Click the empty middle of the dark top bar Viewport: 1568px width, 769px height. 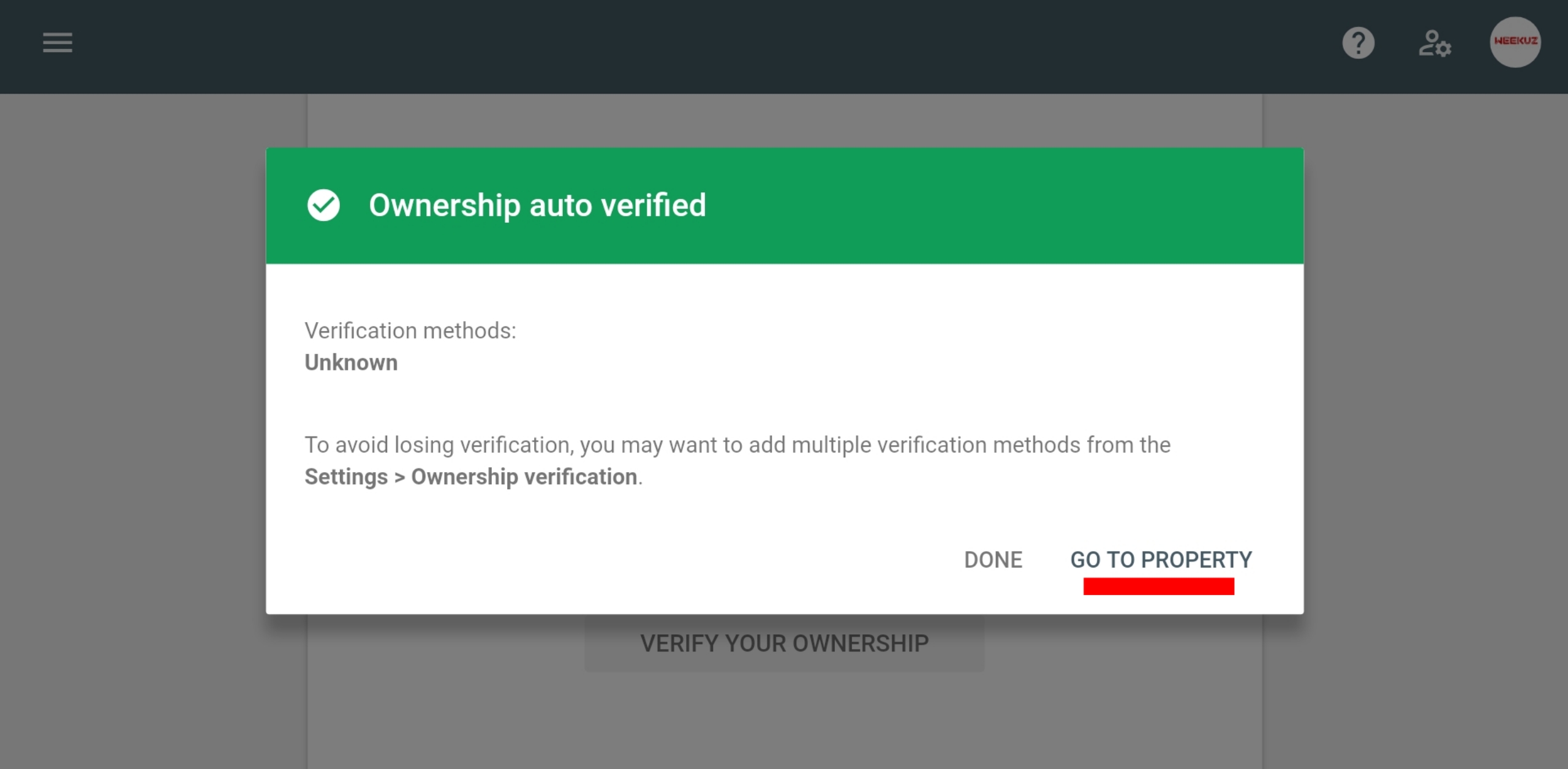point(735,46)
